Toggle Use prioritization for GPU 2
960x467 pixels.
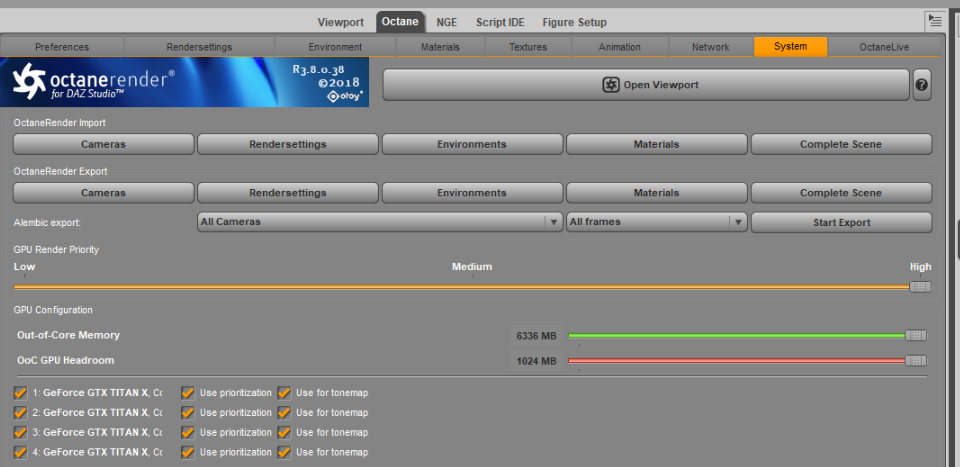click(x=188, y=413)
